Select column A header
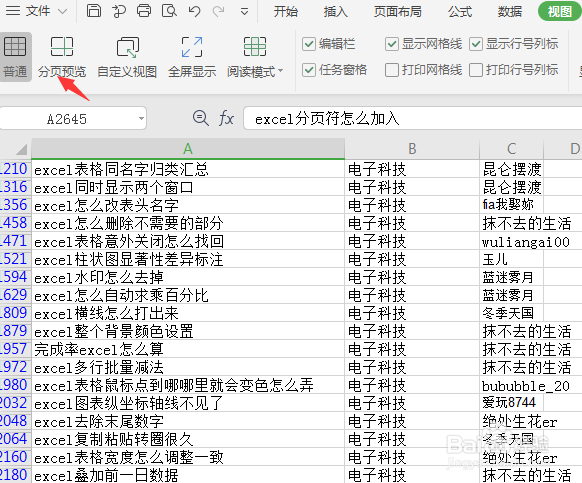 point(188,149)
